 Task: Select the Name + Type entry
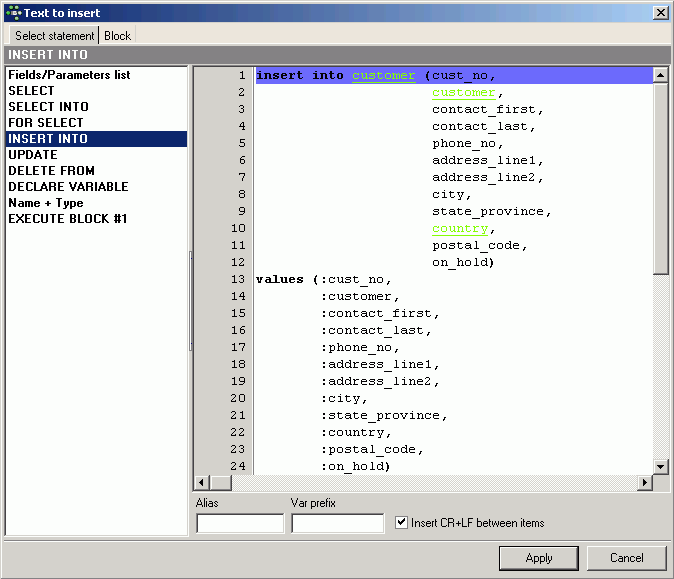click(96, 203)
